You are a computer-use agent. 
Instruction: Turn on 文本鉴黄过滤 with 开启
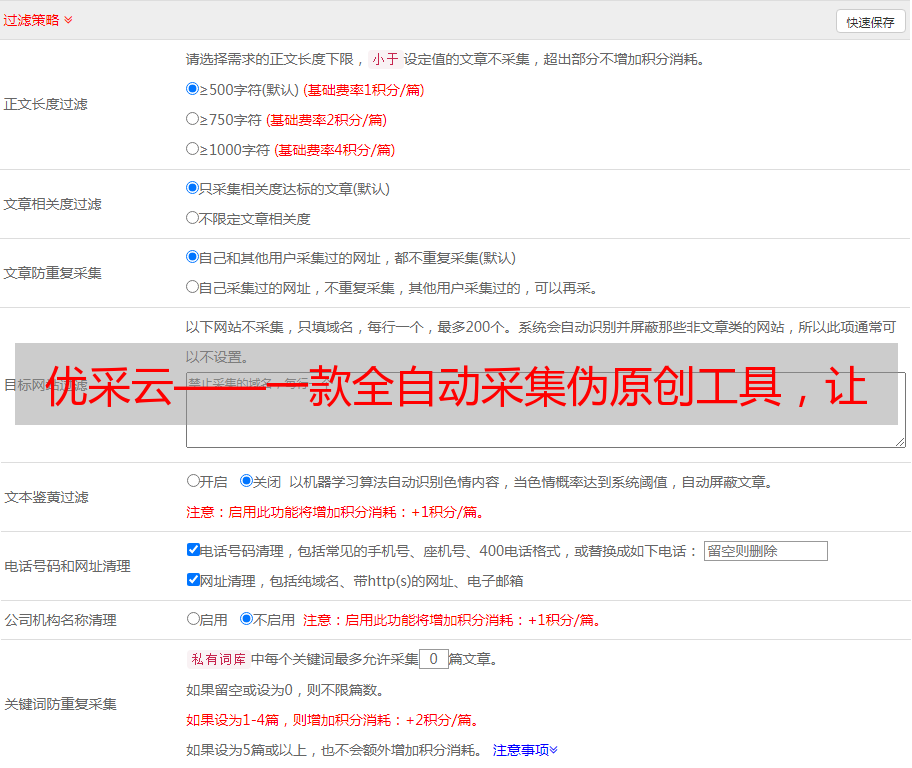coord(193,481)
